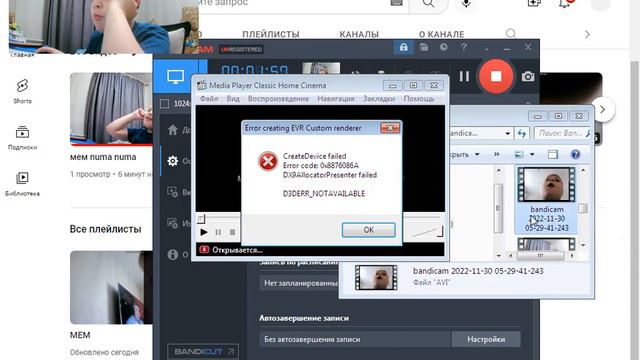Open the Закладки menu
The width and height of the screenshot is (640, 360).
click(x=379, y=99)
